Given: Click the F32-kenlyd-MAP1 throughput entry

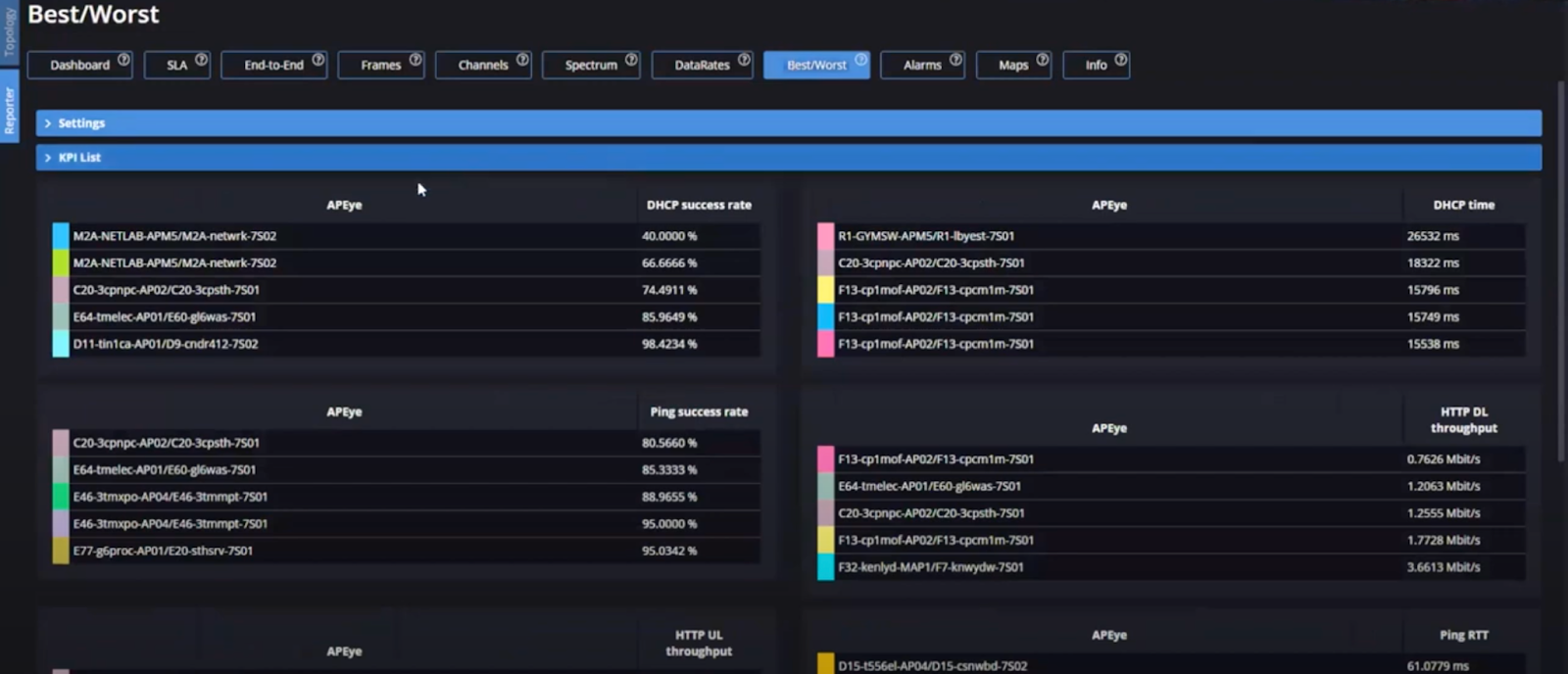Looking at the screenshot, I should 930,567.
